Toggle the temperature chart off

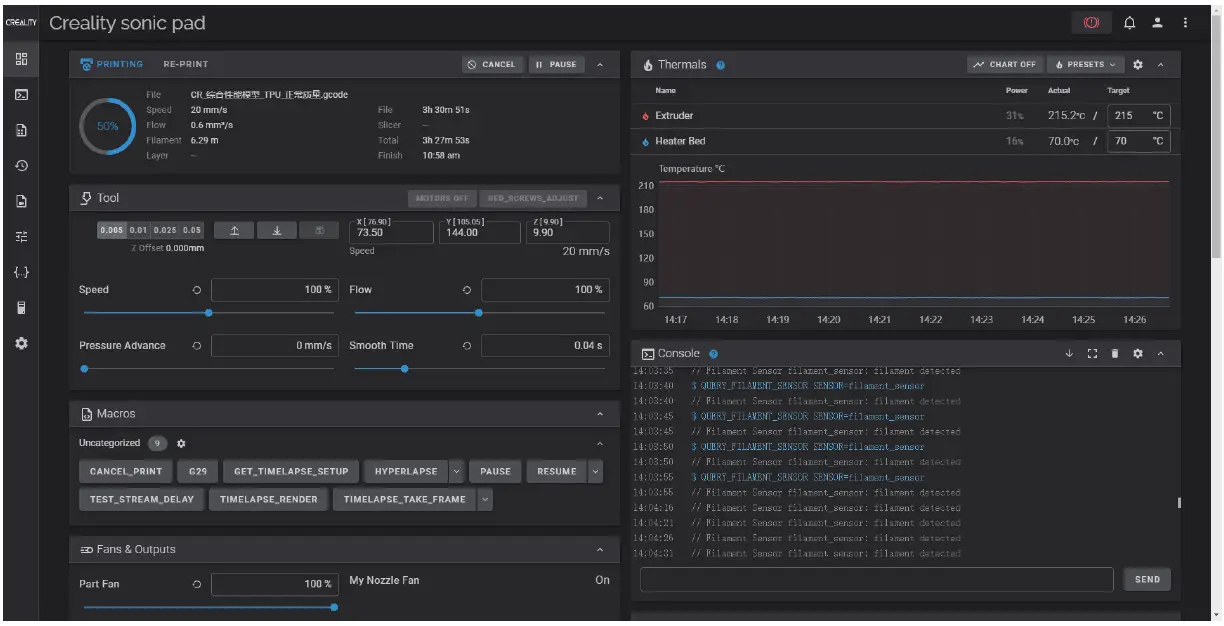pyautogui.click(x=1004, y=65)
